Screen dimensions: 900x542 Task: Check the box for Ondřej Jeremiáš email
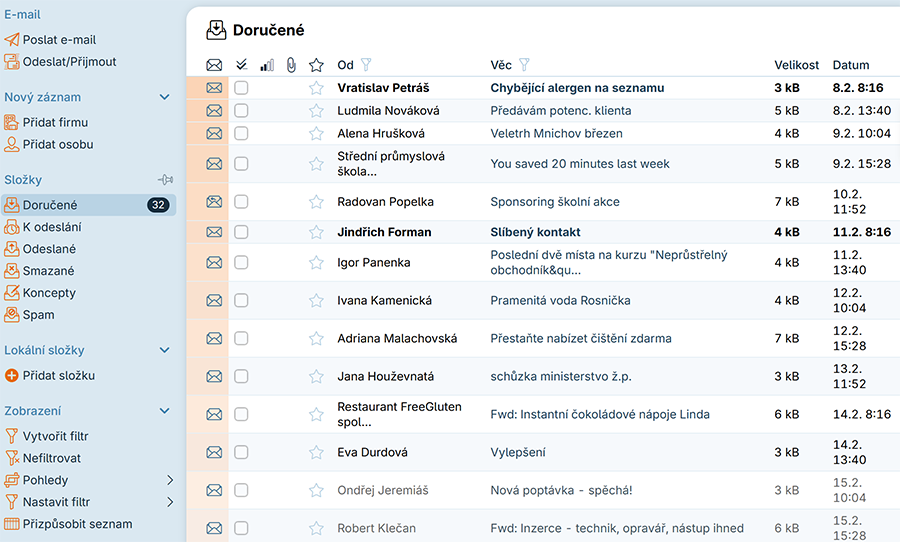click(241, 490)
